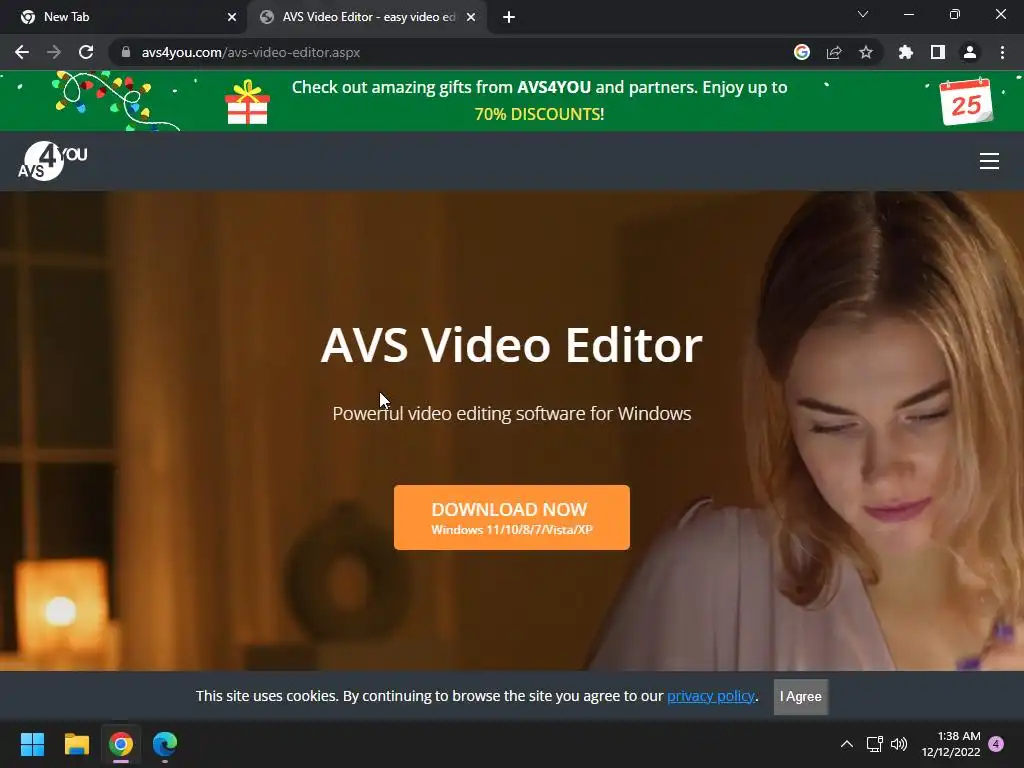Open File Explorer from taskbar
Image resolution: width=1024 pixels, height=768 pixels.
pyautogui.click(x=76, y=744)
